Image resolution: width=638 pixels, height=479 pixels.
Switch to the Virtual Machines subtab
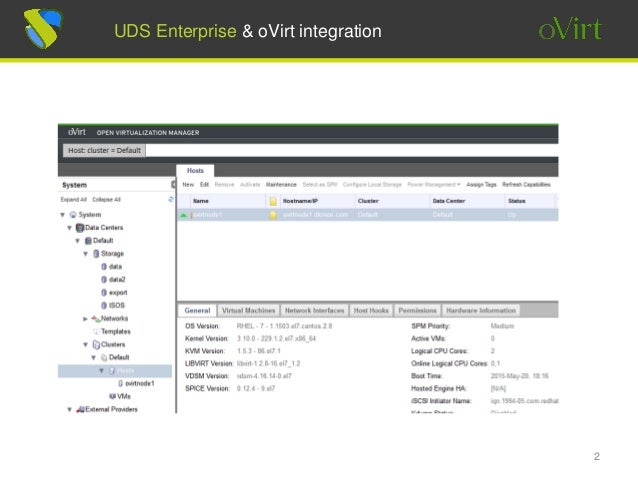tap(248, 311)
